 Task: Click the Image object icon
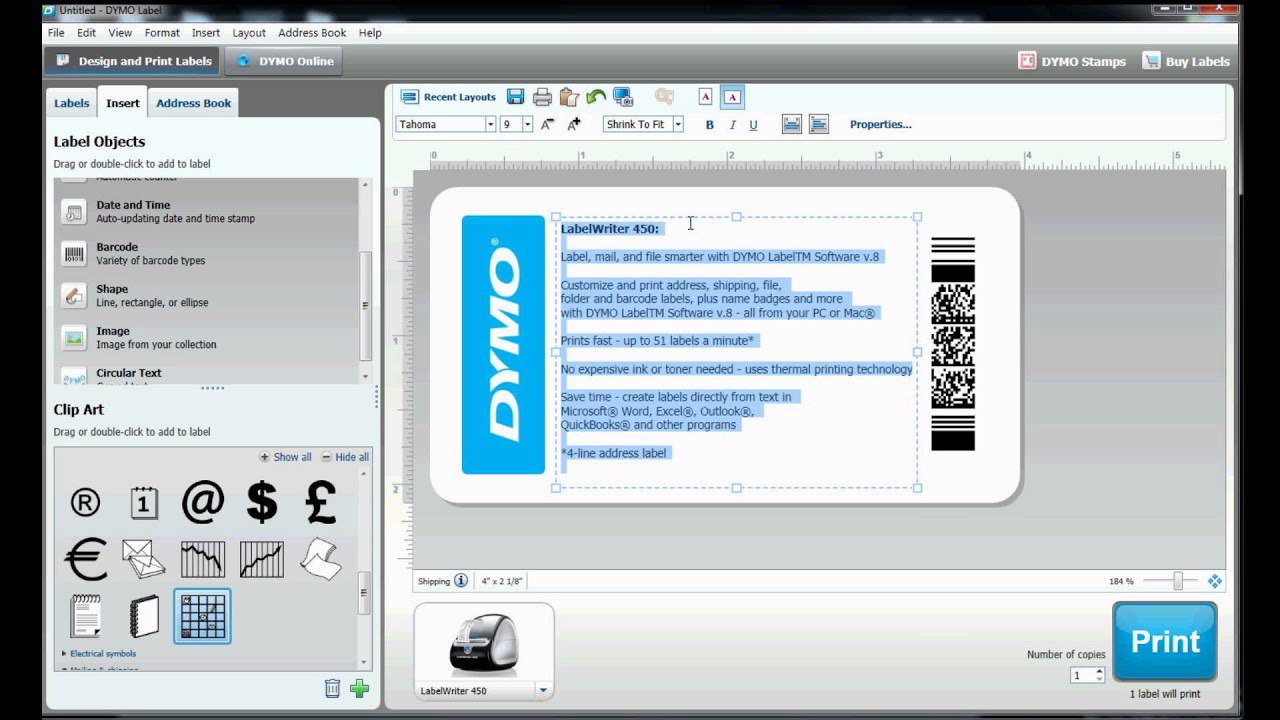tap(74, 338)
